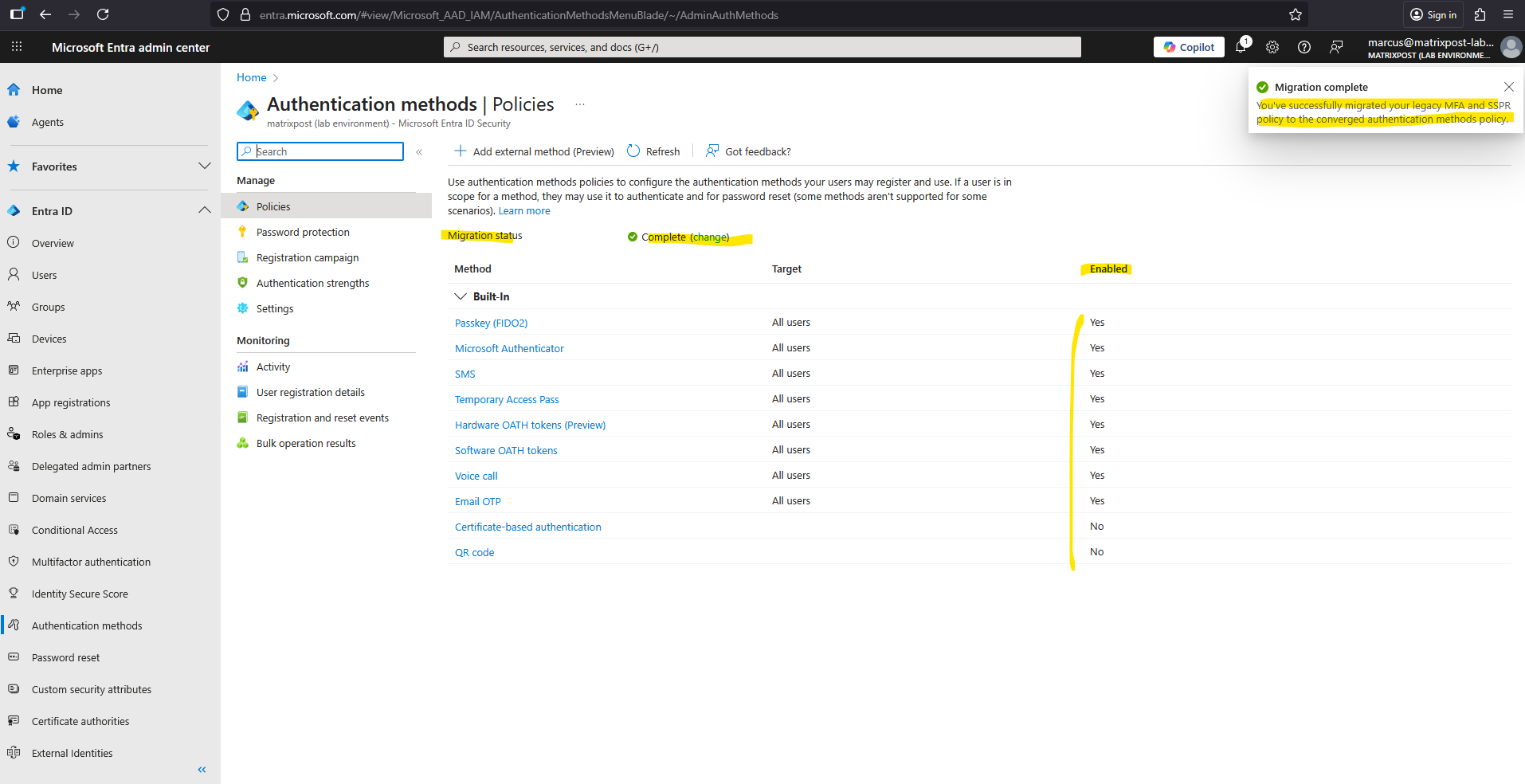
Task: Open the Help question mark icon
Action: click(1304, 47)
